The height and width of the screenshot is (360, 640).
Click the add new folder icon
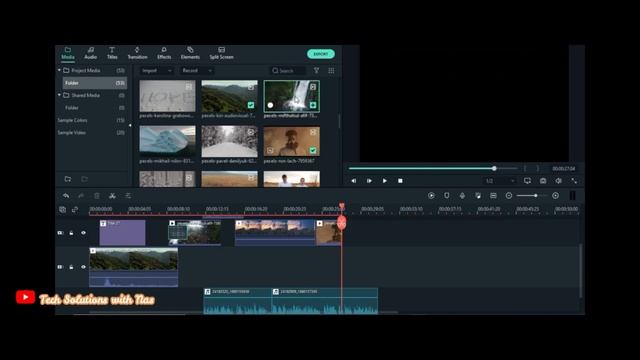pos(68,179)
